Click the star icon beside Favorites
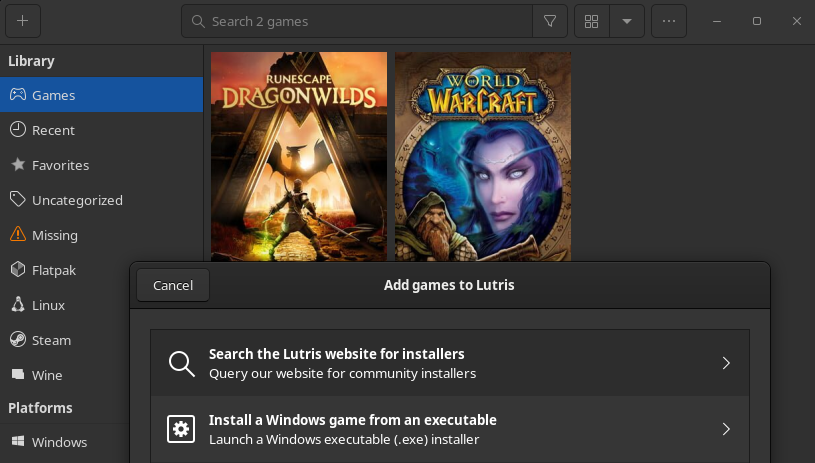This screenshot has width=815, height=463. click(x=18, y=164)
